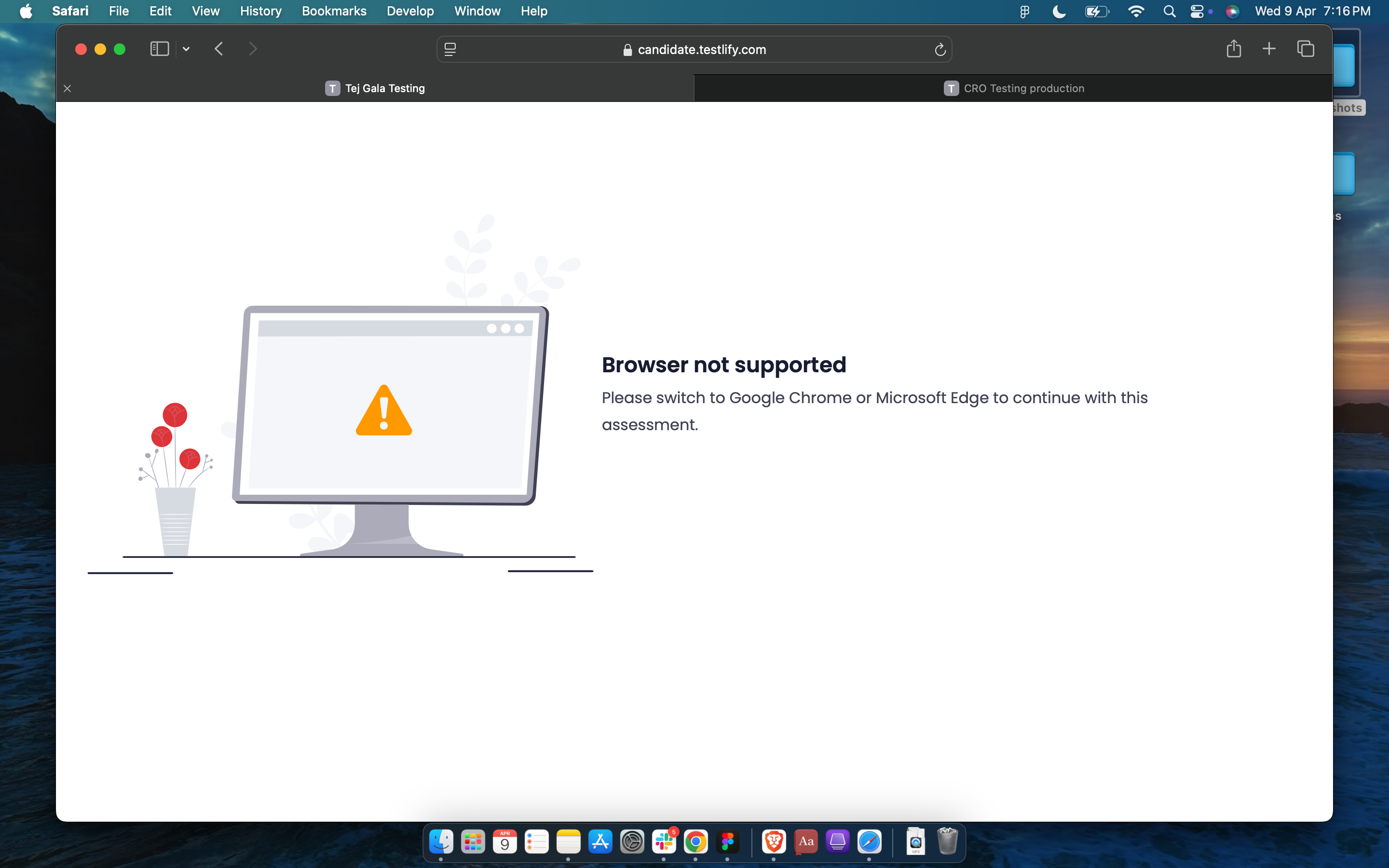Show the tab overview
This screenshot has height=868, width=1389.
(x=1305, y=49)
